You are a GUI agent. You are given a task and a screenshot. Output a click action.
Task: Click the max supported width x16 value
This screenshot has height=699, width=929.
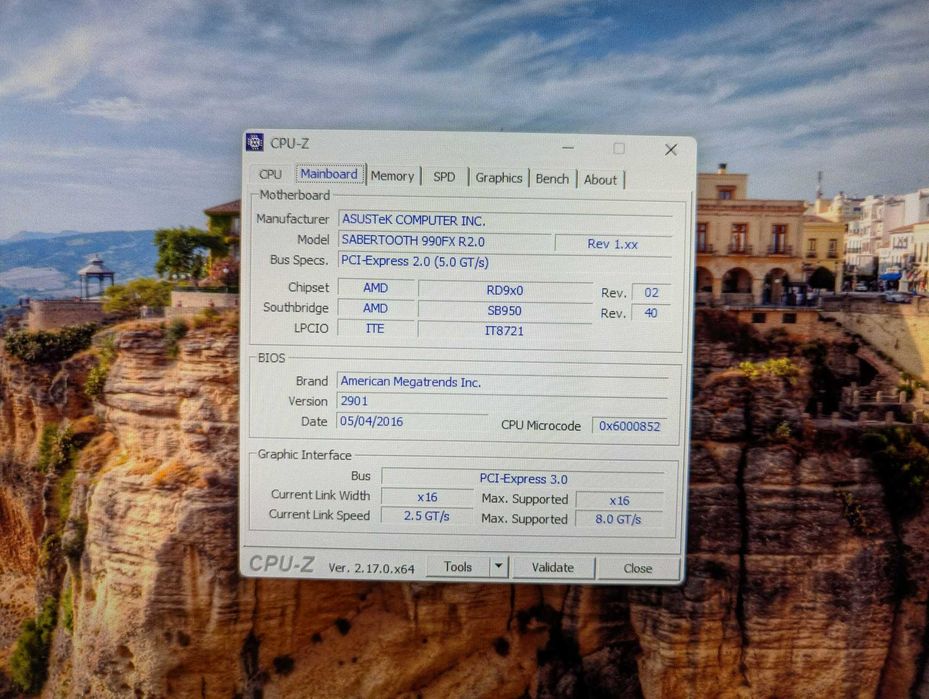point(620,501)
